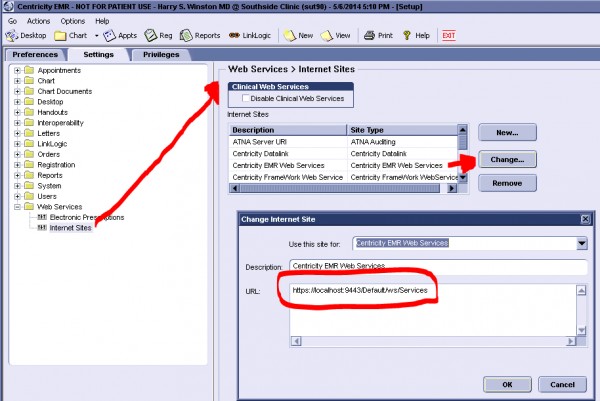Image resolution: width=600 pixels, height=401 pixels.
Task: Click the Remove button
Action: (507, 183)
